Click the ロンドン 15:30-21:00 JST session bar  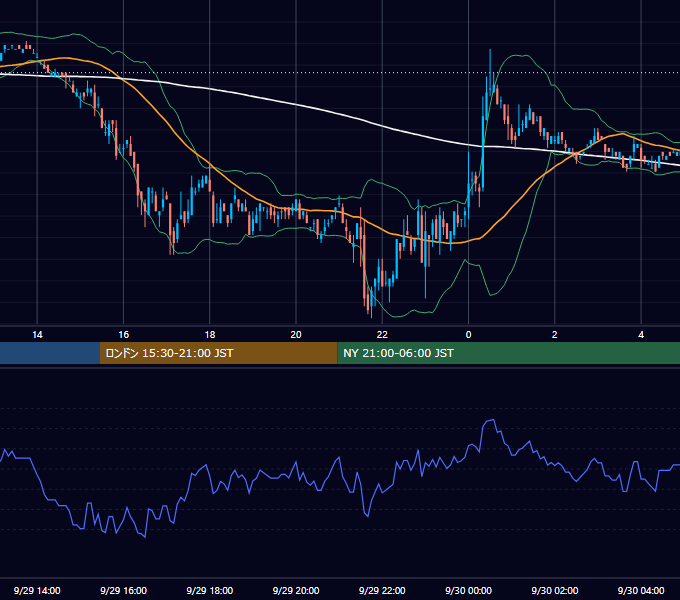click(219, 353)
